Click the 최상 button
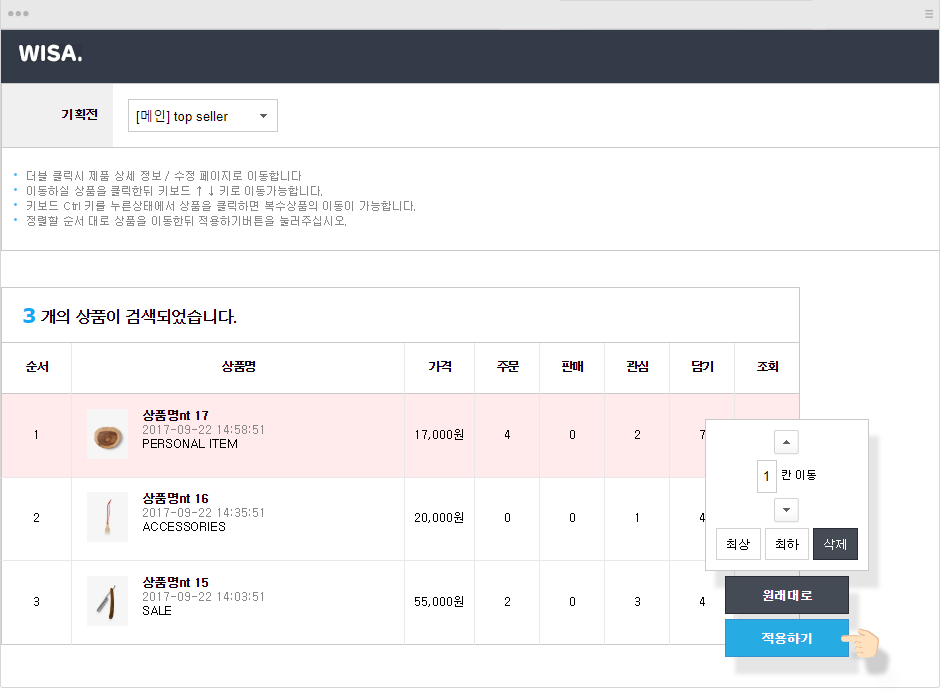940x694 pixels. (738, 544)
